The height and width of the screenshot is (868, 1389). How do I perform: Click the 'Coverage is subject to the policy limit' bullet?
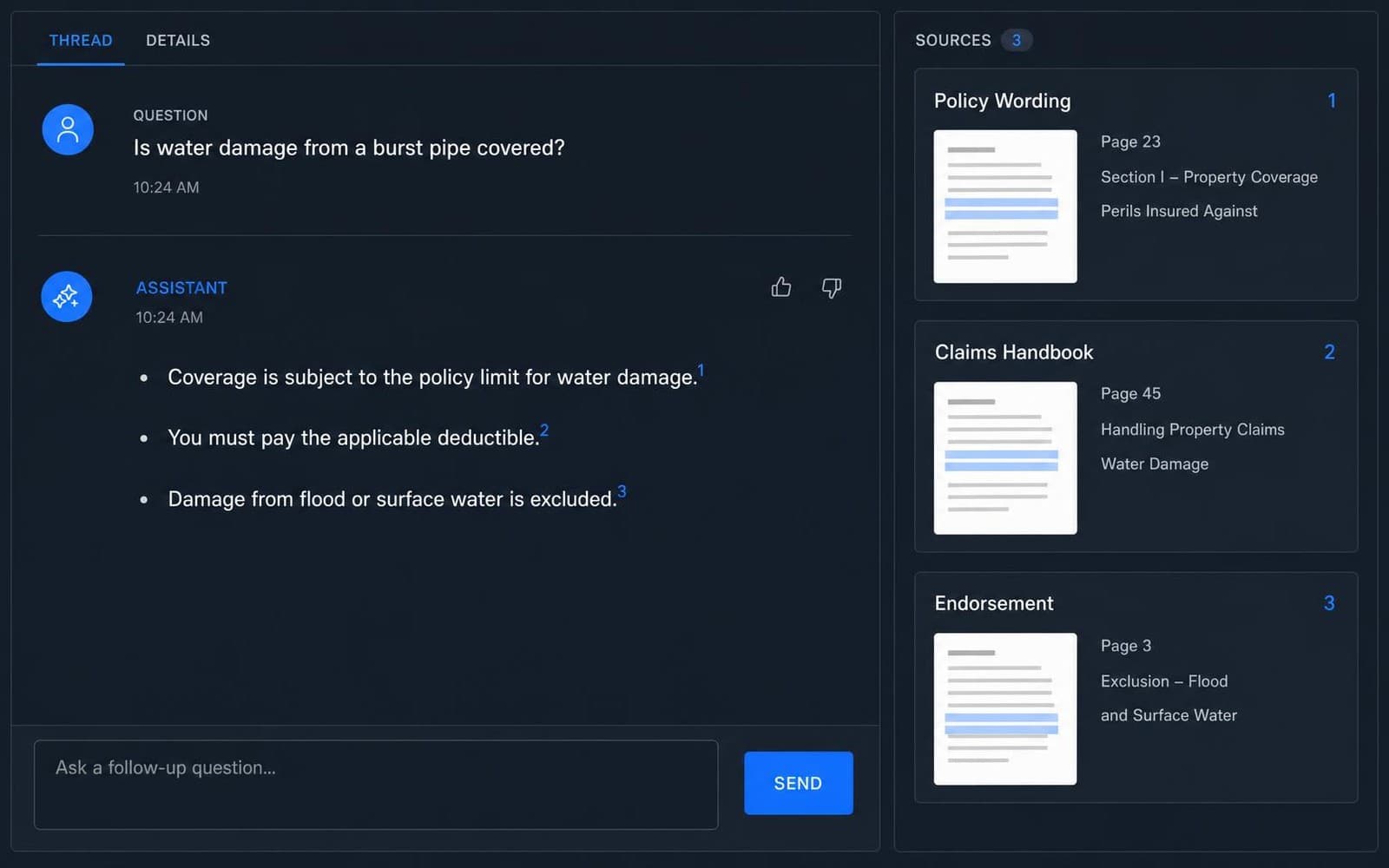click(432, 378)
